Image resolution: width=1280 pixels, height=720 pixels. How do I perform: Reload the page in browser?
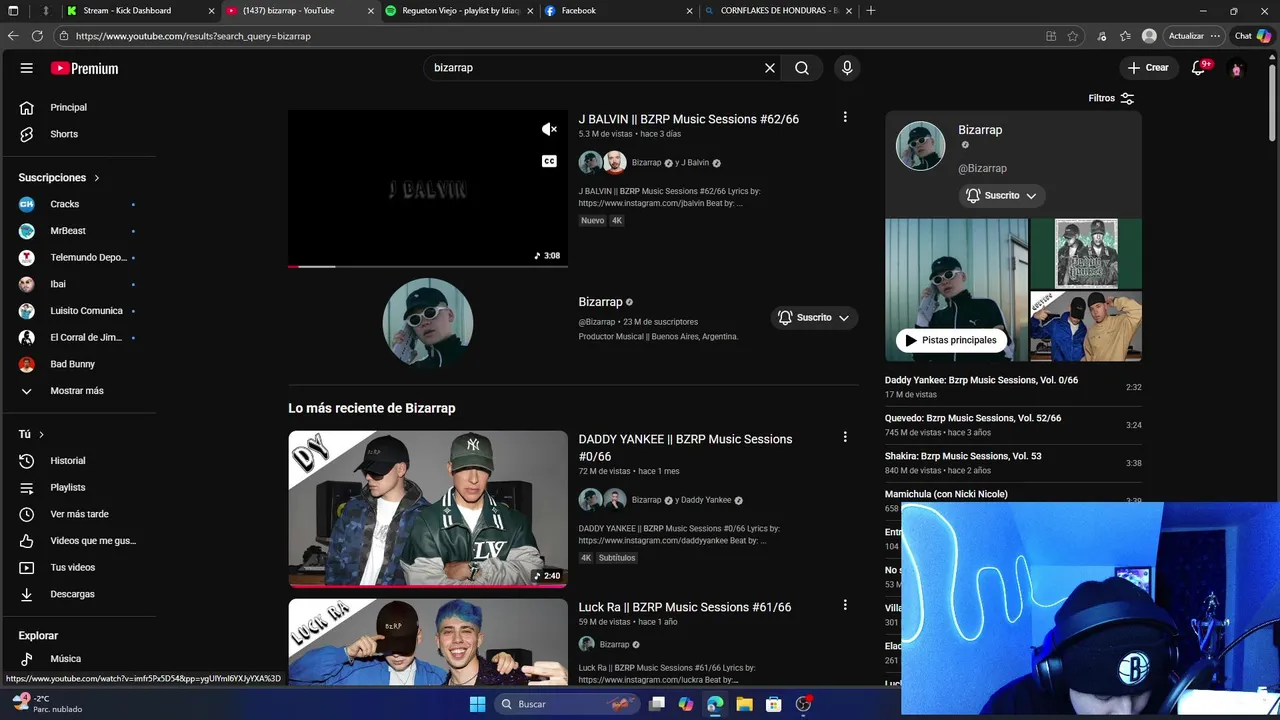pos(37,36)
